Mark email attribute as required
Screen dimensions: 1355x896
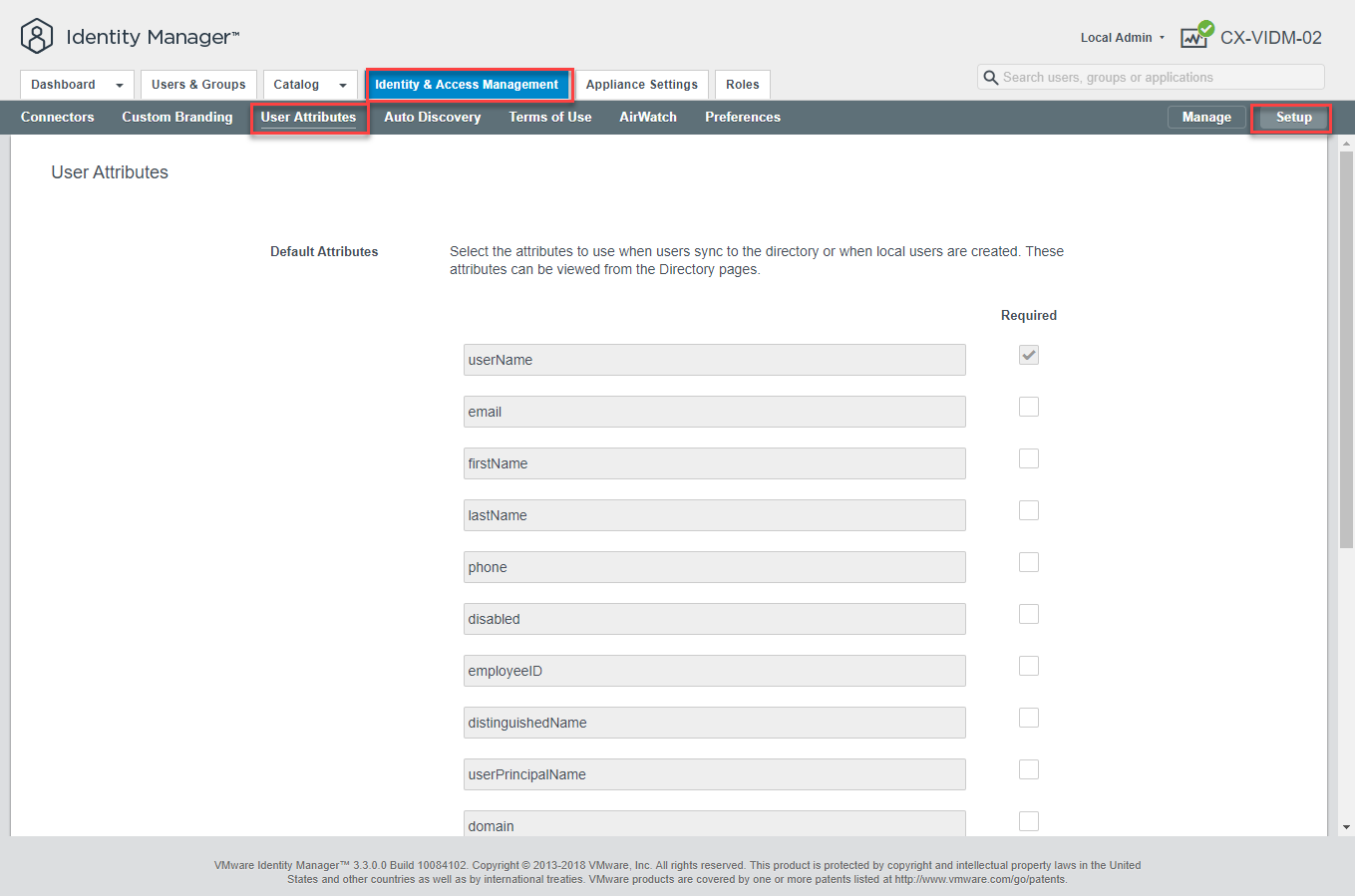pyautogui.click(x=1029, y=407)
